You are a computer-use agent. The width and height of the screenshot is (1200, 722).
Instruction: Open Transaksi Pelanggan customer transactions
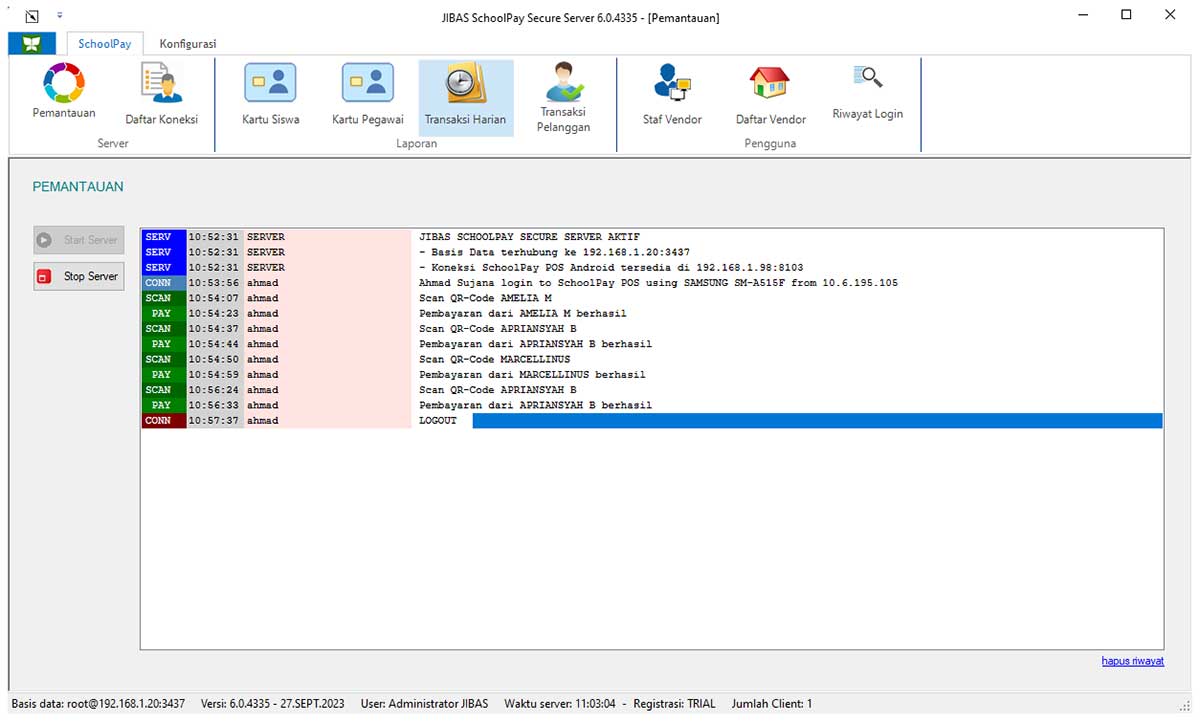pyautogui.click(x=563, y=98)
